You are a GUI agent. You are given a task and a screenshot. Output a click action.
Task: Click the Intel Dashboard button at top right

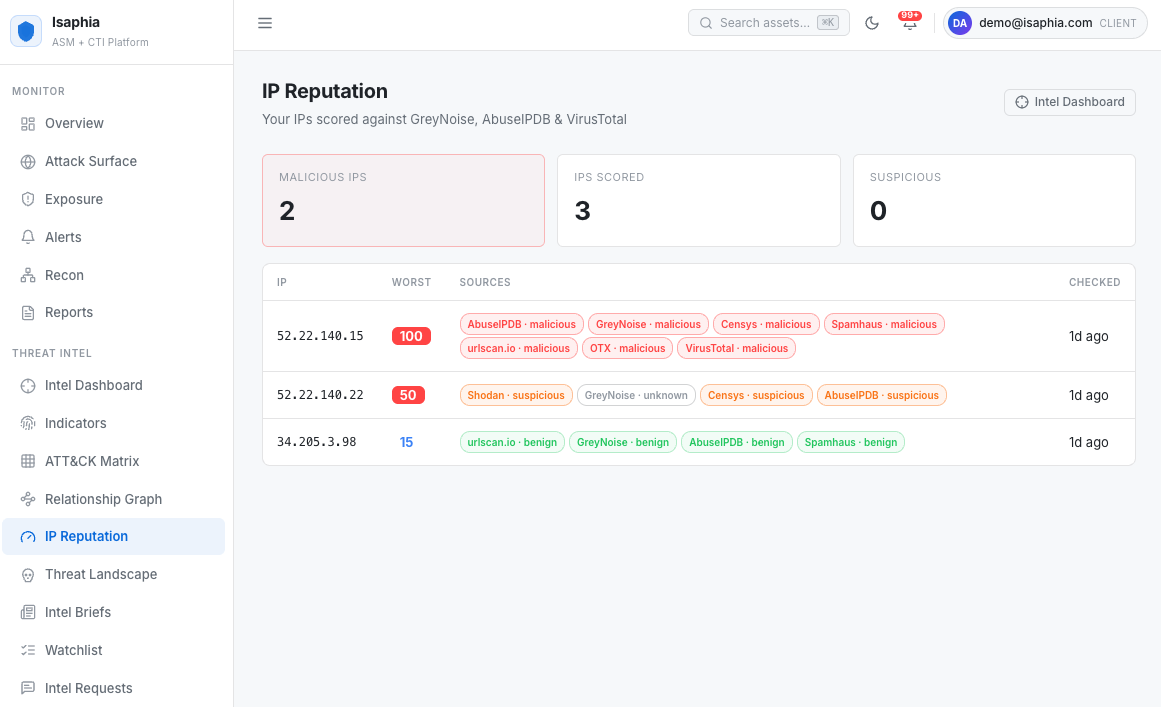pyautogui.click(x=1069, y=102)
